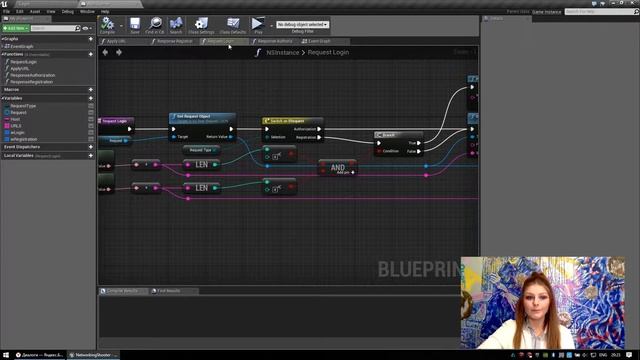The image size is (640, 360).
Task: Open My Blueprint view options eye dropdown
Action: click(x=87, y=28)
